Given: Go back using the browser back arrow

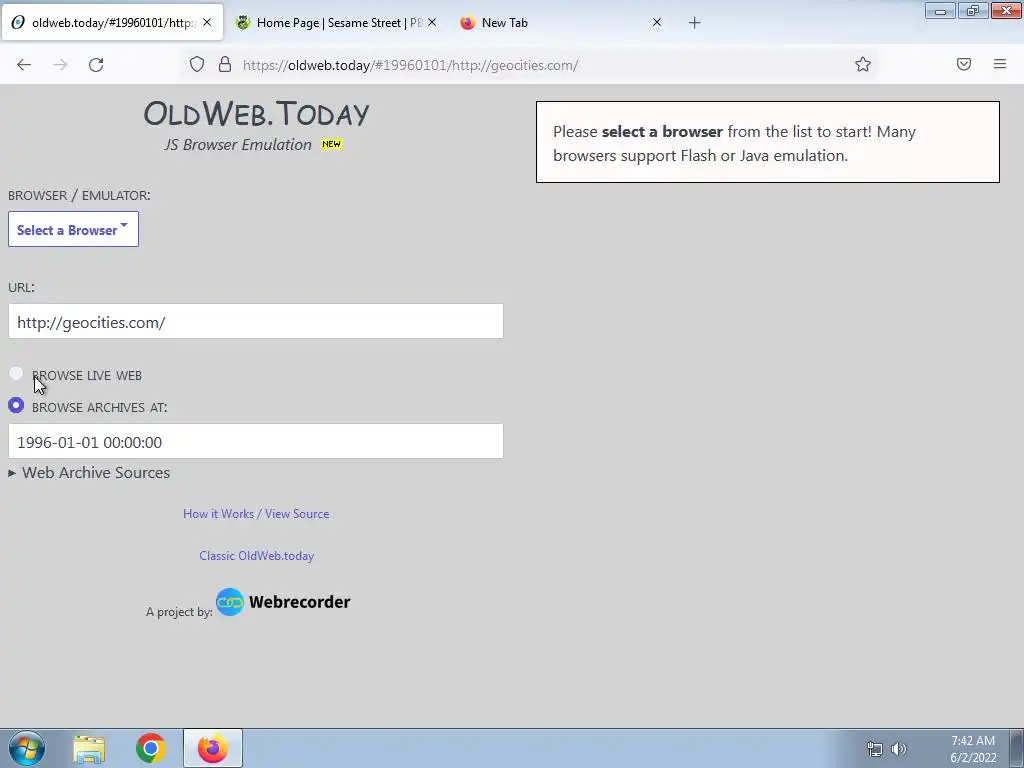Looking at the screenshot, I should (24, 65).
